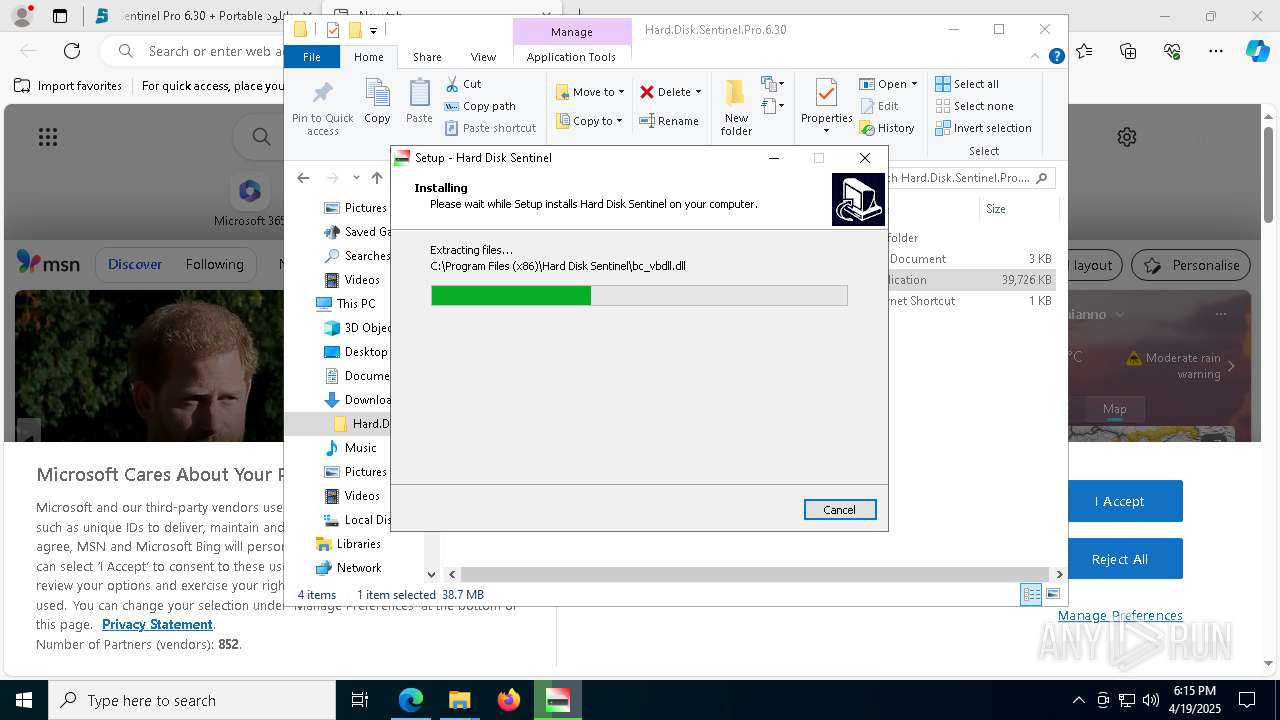The width and height of the screenshot is (1280, 720).
Task: Click the Personalise button on MSN
Action: [x=1191, y=265]
